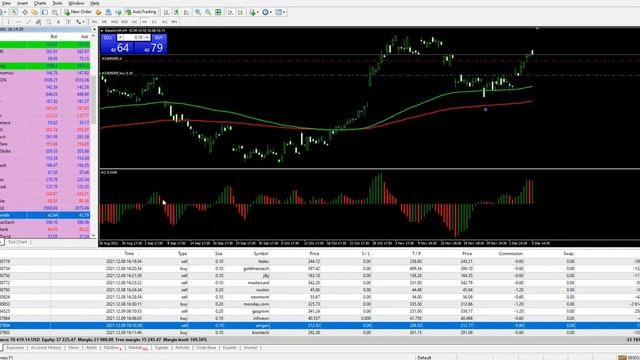Image resolution: width=640 pixels, height=360 pixels.
Task: Increase the one-click trade volume
Action: (x=147, y=38)
